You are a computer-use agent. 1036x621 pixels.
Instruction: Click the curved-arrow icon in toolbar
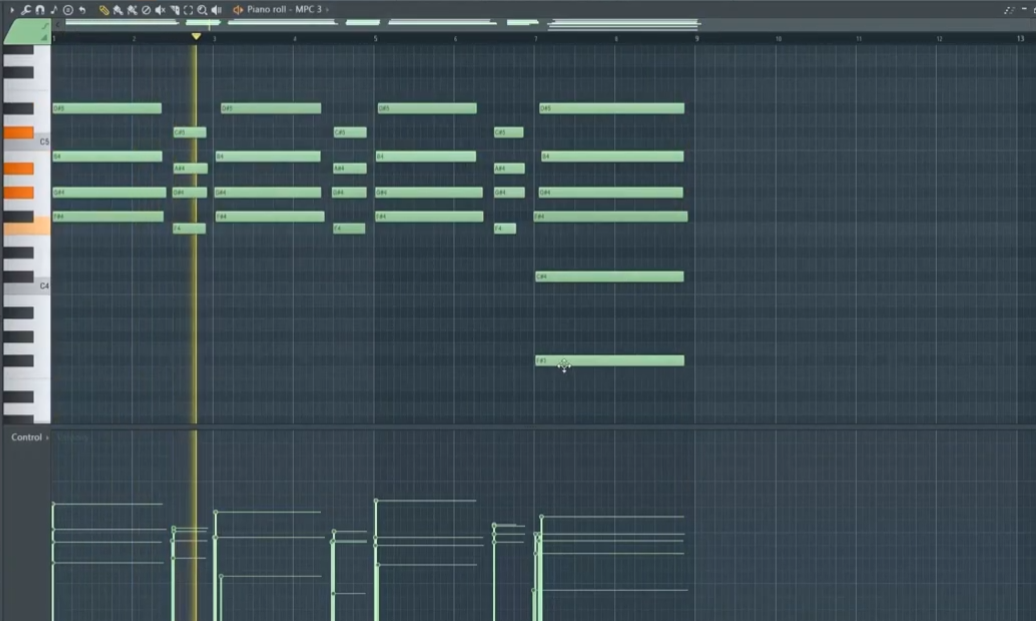(x=83, y=10)
